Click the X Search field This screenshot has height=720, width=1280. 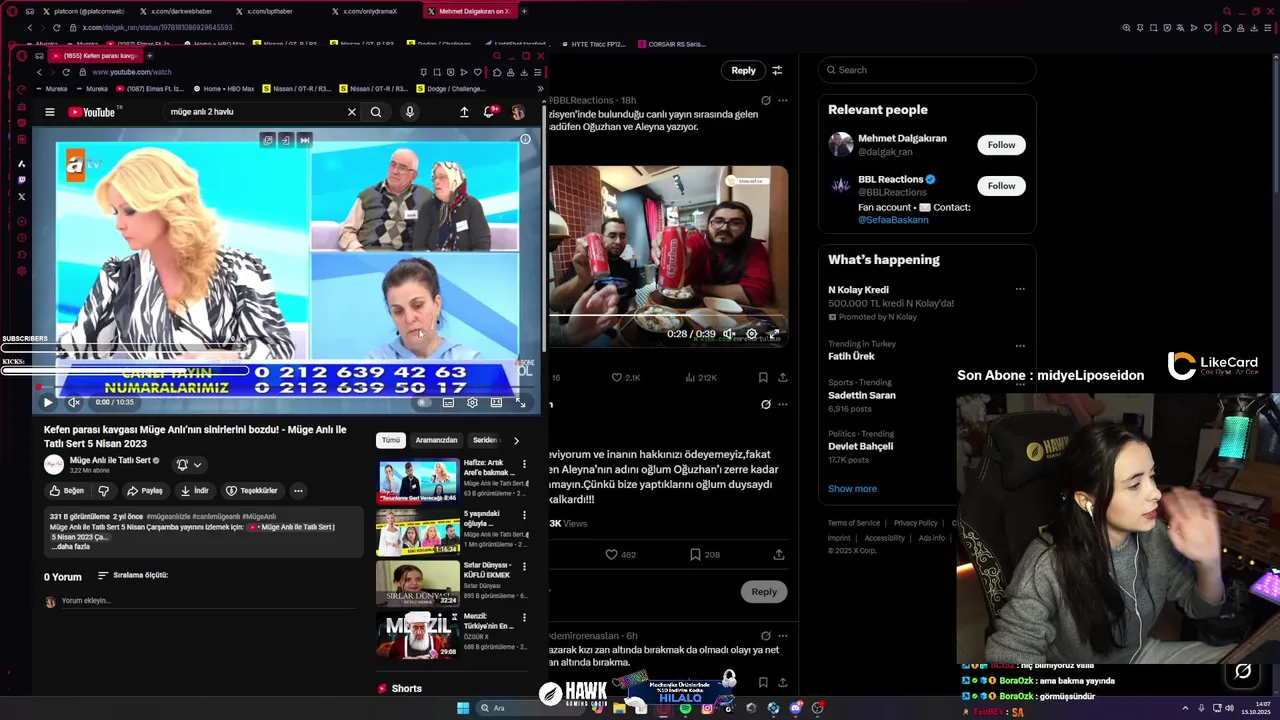[927, 70]
